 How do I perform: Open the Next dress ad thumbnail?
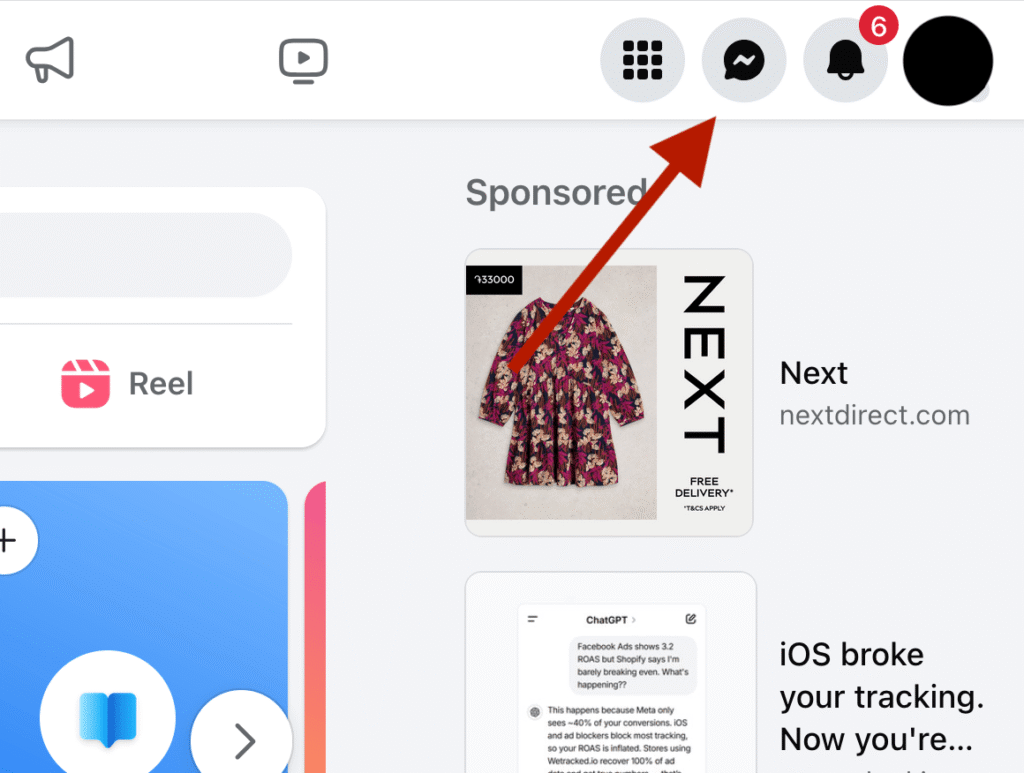point(609,392)
